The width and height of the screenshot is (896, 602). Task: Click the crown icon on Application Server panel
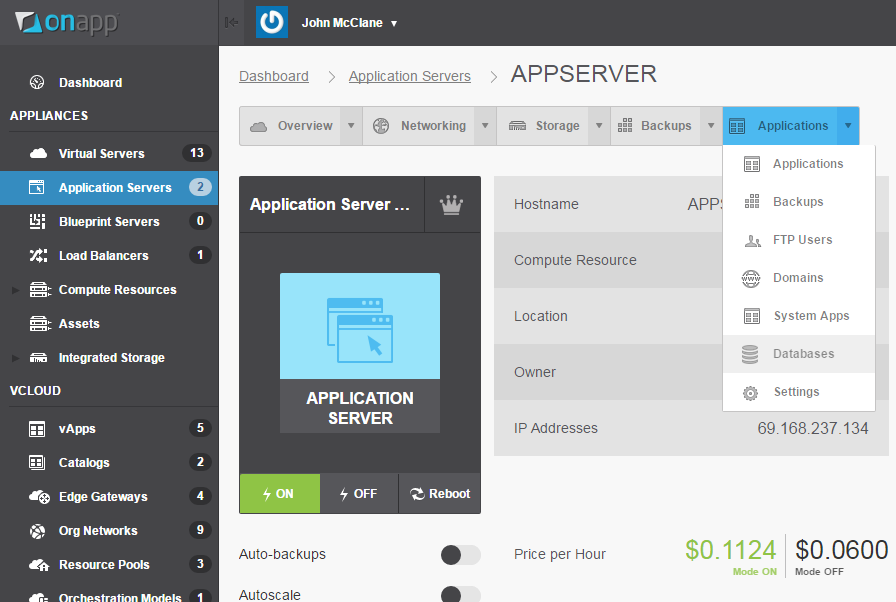pos(451,204)
